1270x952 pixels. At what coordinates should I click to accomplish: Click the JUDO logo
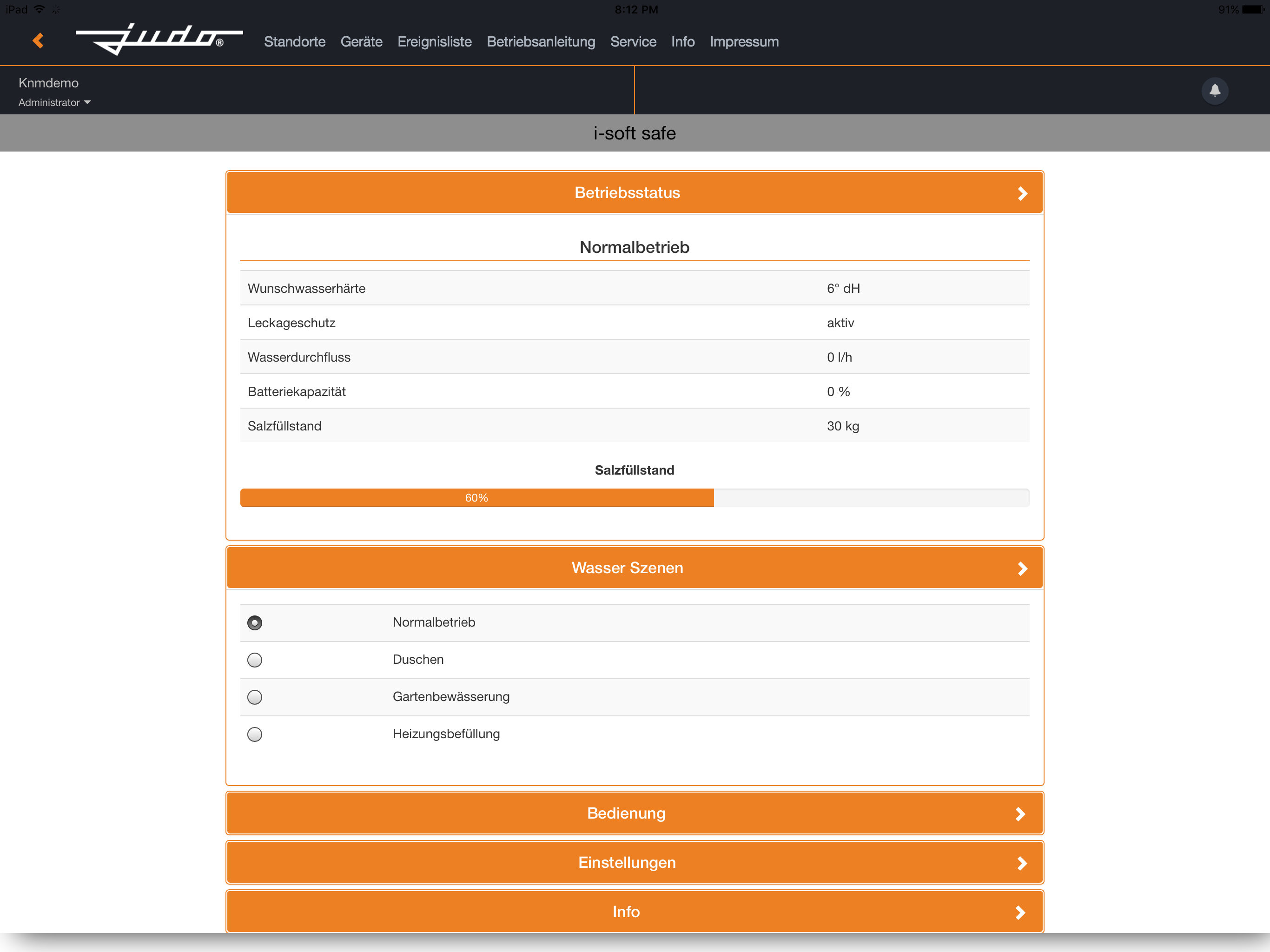[159, 40]
